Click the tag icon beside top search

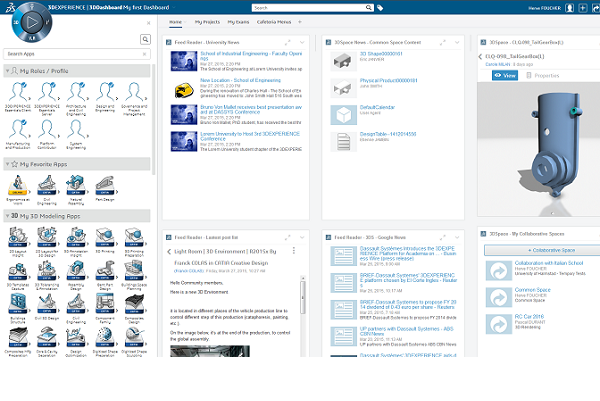(x=380, y=8)
